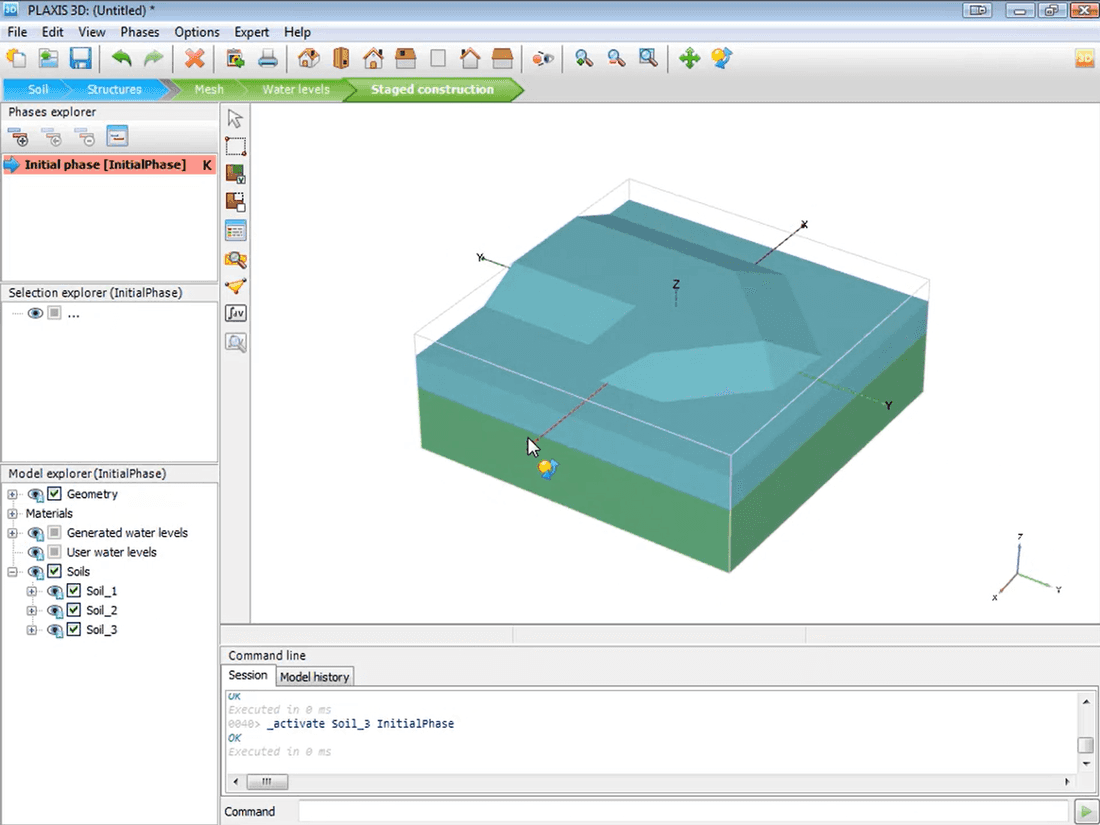Collapse the Soils tree node

point(12,572)
